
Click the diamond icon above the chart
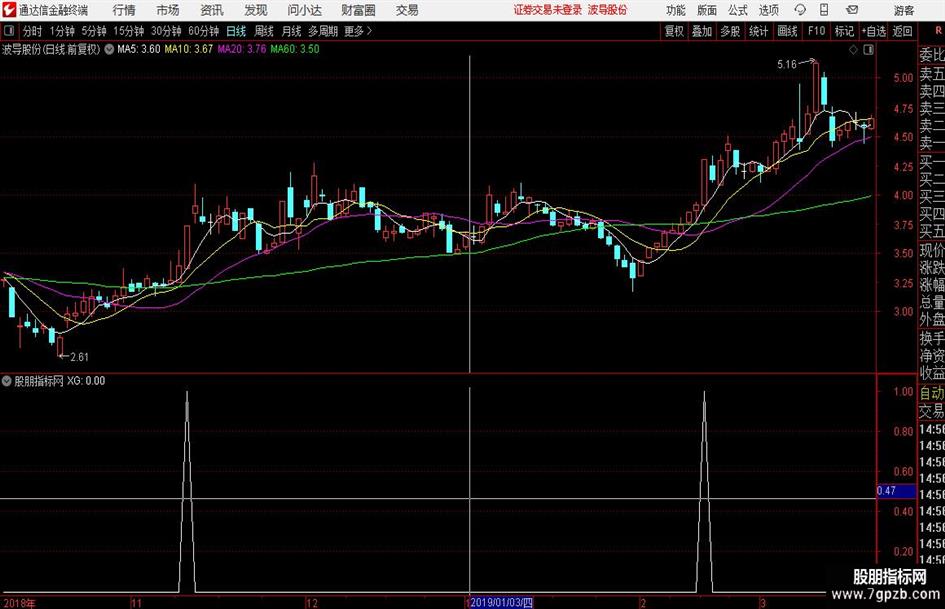coord(853,50)
